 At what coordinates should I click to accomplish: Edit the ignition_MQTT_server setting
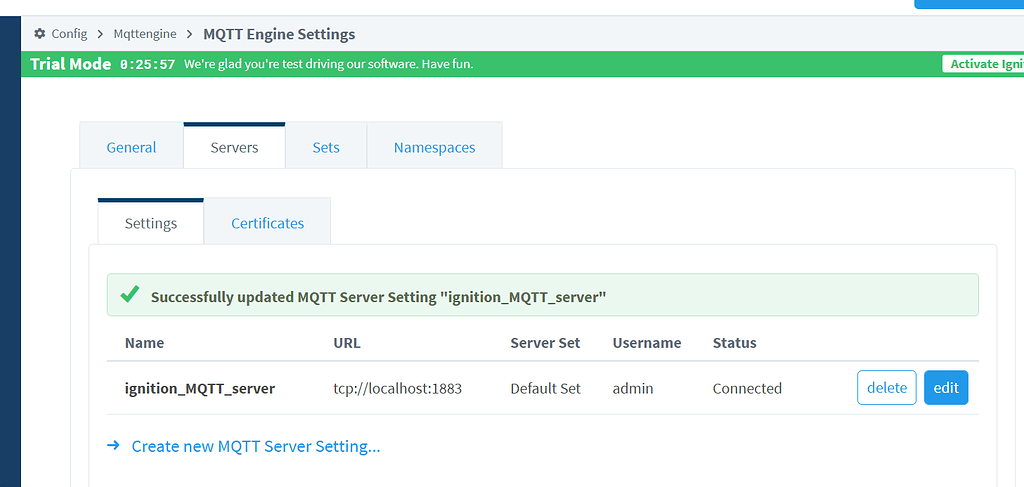point(946,388)
